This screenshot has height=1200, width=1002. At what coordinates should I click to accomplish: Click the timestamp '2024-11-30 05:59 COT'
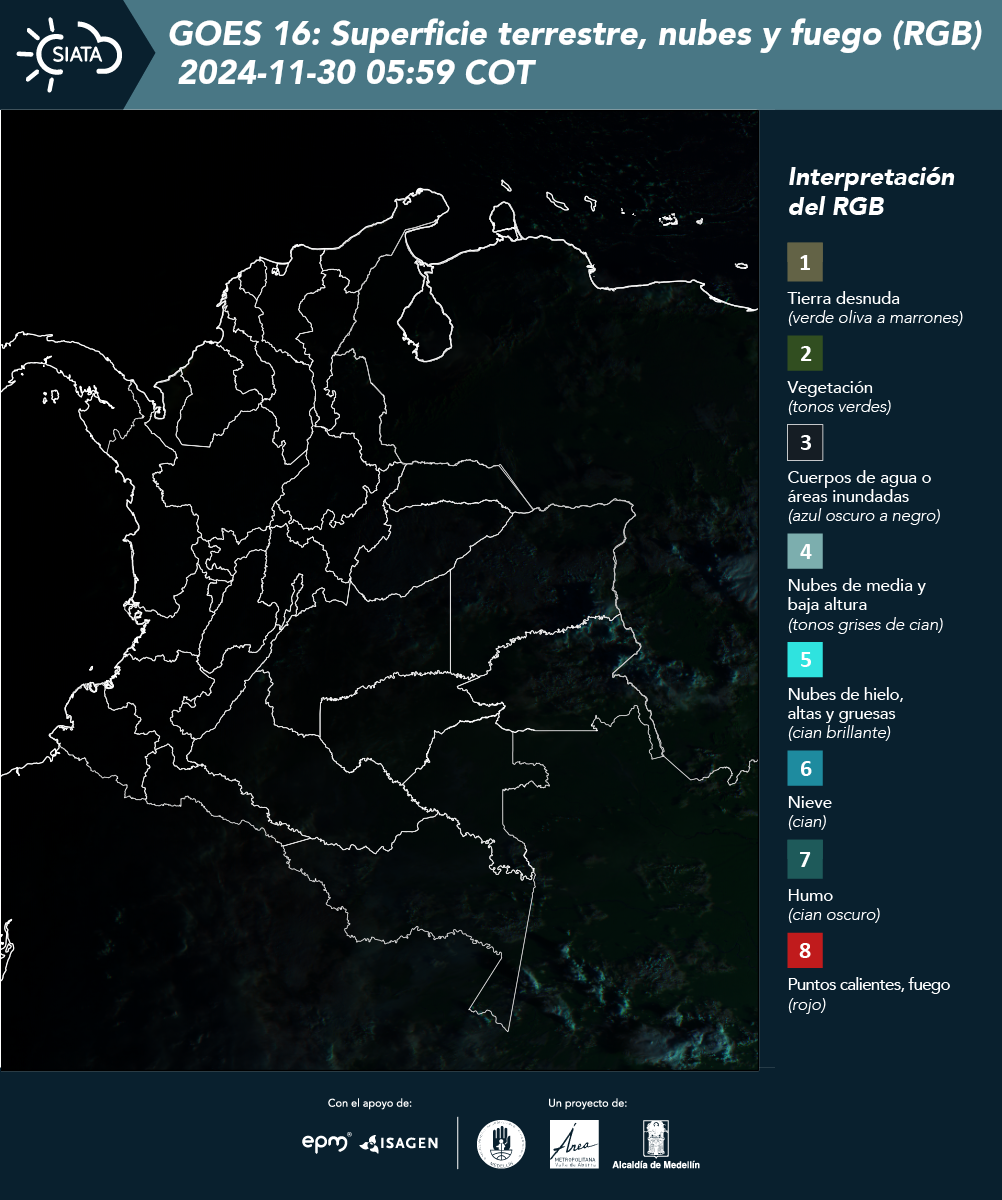[x=356, y=73]
